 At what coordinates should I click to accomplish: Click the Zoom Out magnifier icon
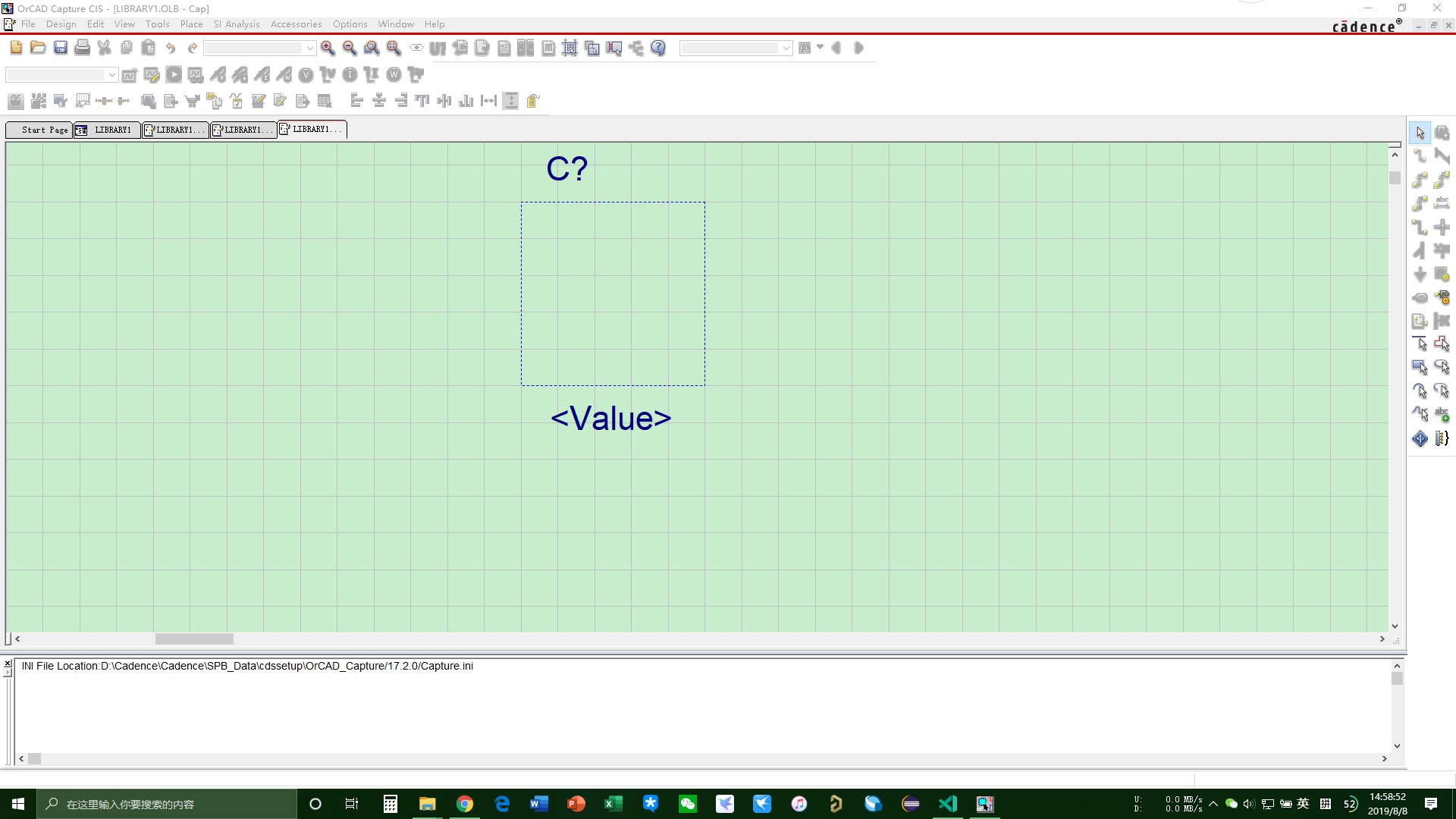[x=350, y=48]
